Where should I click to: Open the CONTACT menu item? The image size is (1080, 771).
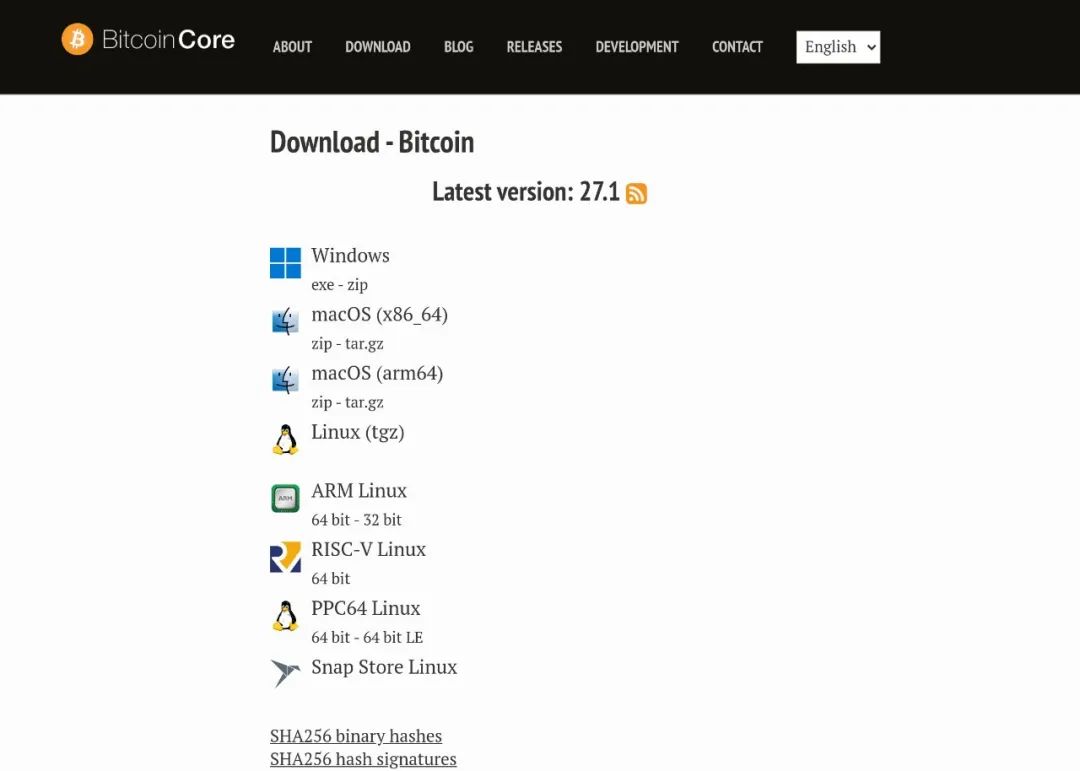737,47
